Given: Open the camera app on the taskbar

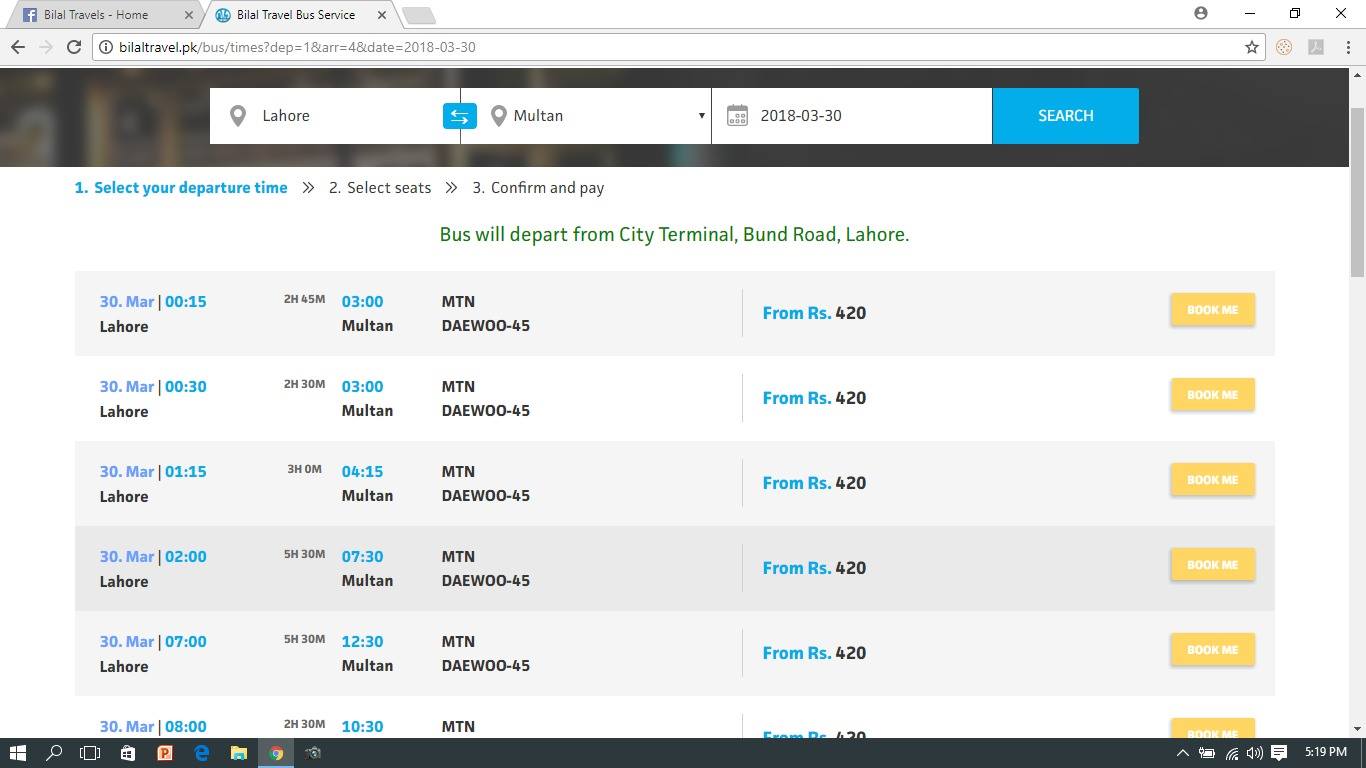Looking at the screenshot, I should pyautogui.click(x=313, y=753).
